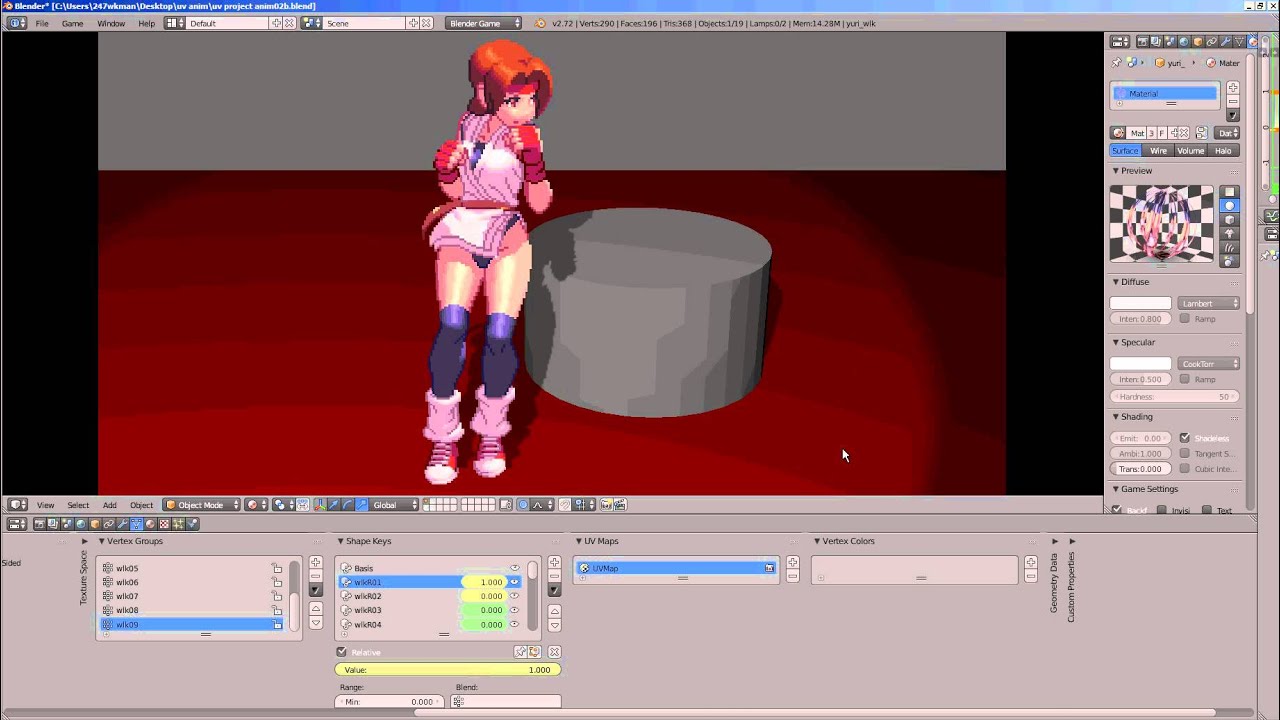
Task: Toggle the Relative shape keys checkbox
Action: (x=342, y=652)
